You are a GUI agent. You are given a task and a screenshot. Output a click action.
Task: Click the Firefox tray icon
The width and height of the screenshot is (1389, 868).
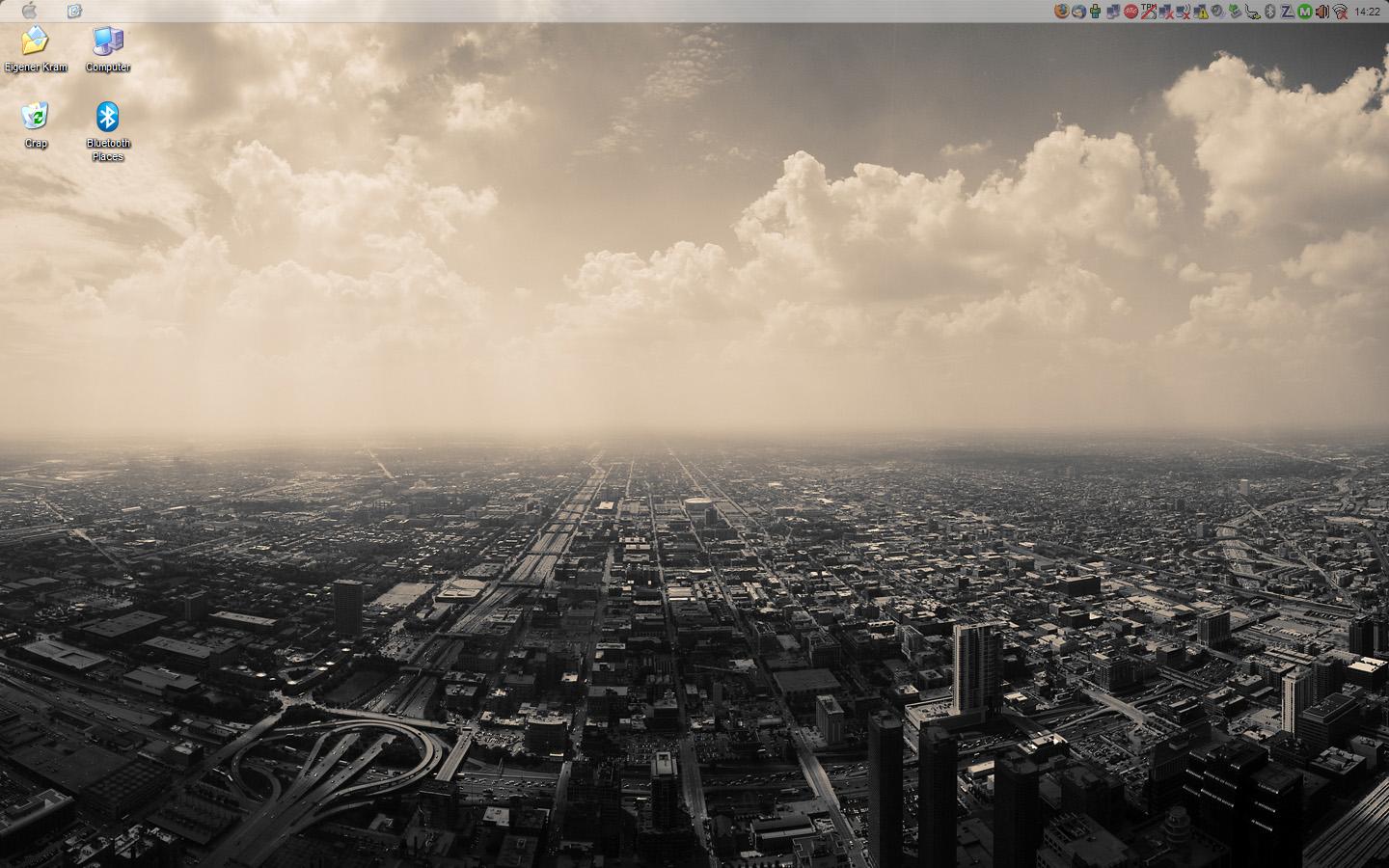1061,12
